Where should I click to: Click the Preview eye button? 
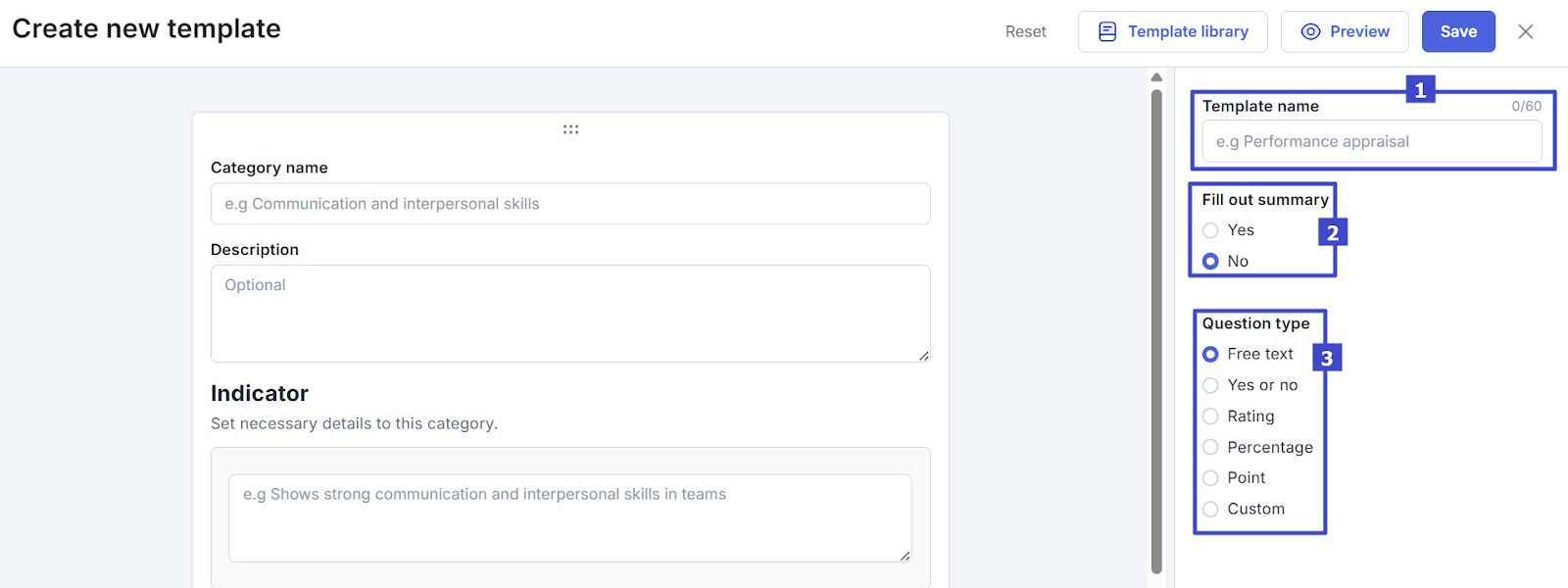(1344, 31)
